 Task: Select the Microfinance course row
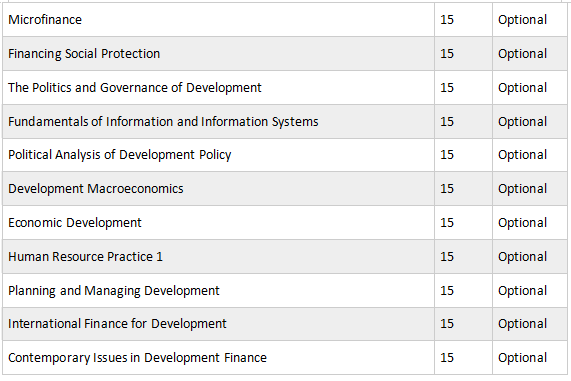285,20
